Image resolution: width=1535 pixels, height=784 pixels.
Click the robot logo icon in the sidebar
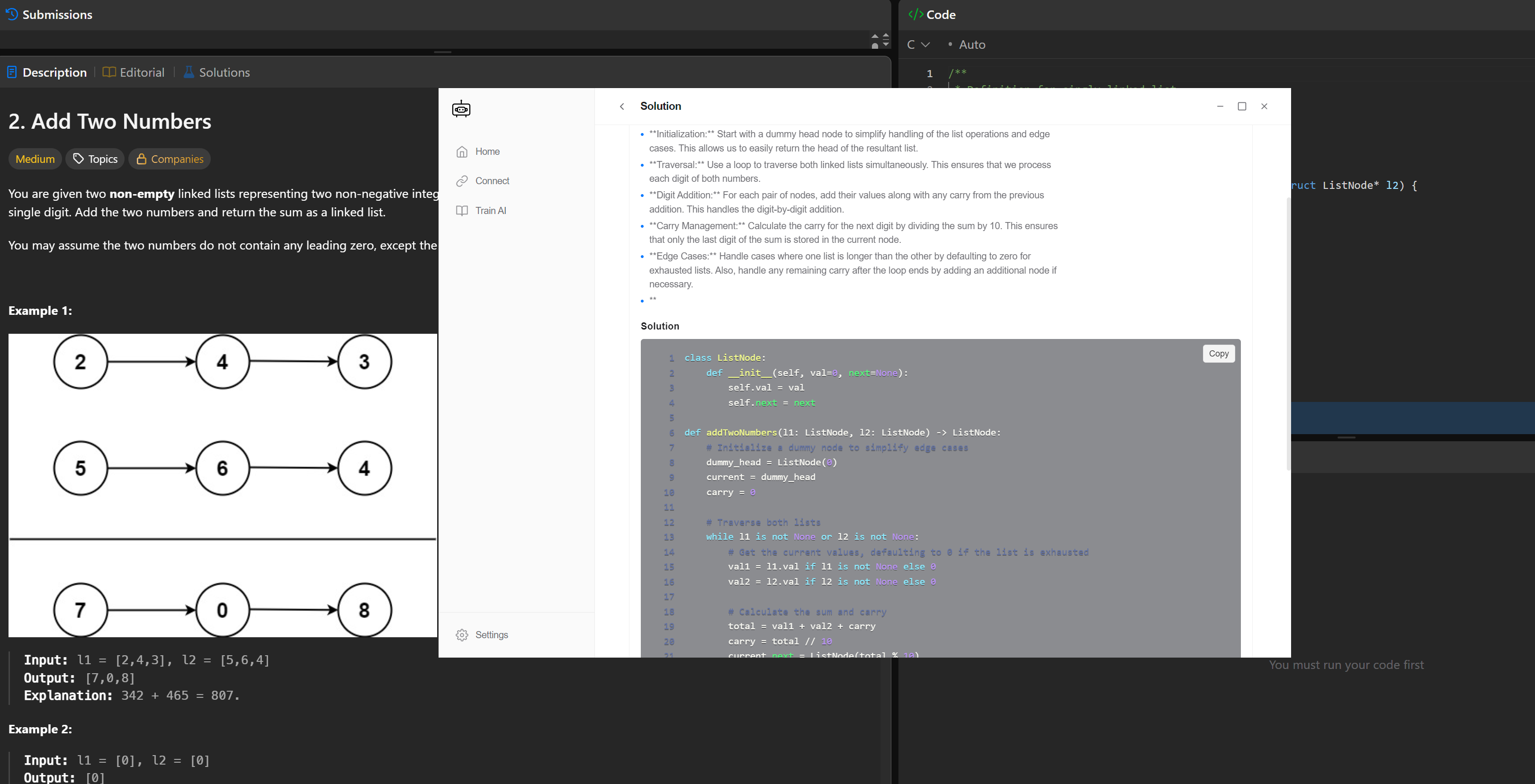[x=461, y=109]
